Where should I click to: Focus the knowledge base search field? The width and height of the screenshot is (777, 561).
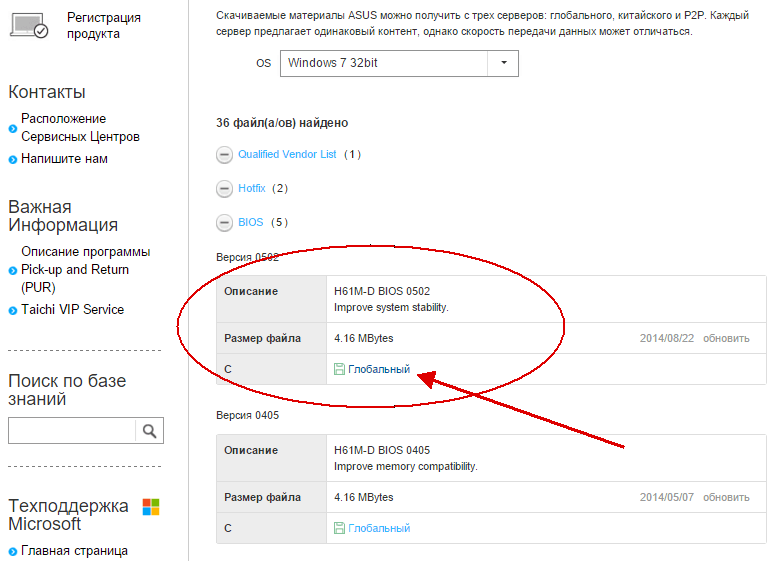tap(72, 430)
